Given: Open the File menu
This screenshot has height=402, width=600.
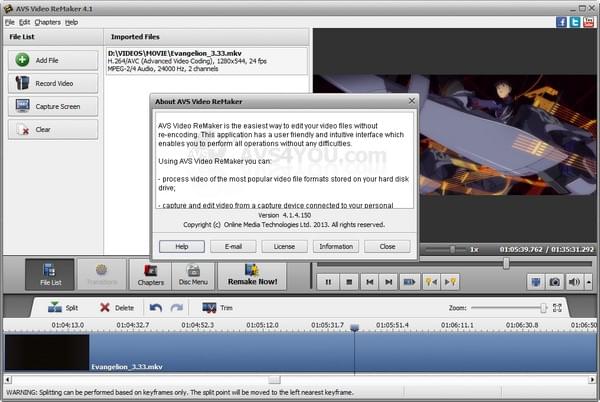Looking at the screenshot, I should coord(10,22).
